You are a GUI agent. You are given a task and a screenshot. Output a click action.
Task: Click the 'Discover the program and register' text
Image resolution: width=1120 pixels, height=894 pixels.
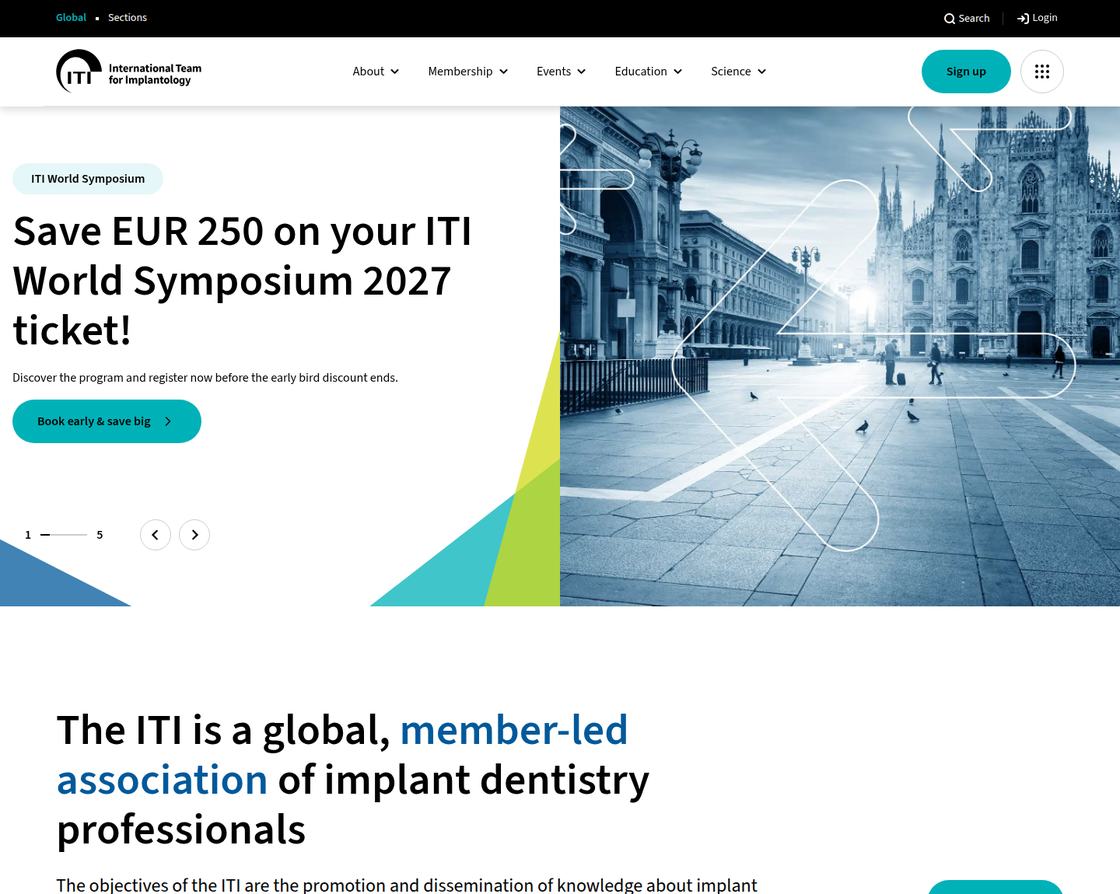tap(205, 378)
